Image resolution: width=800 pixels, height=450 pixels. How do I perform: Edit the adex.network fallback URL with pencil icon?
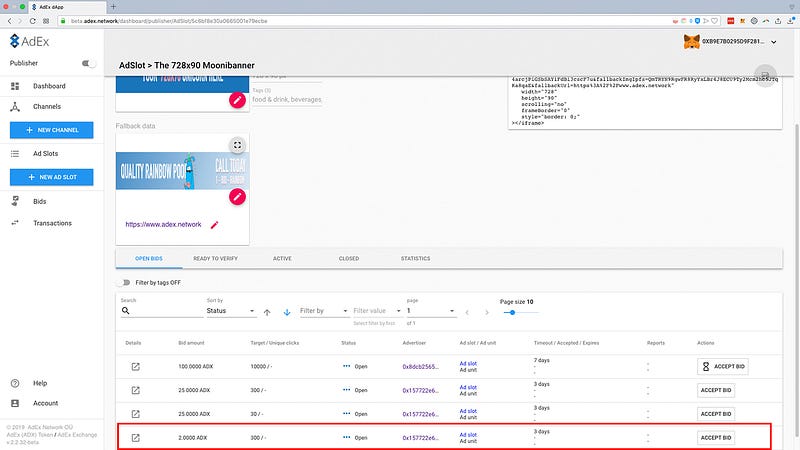coord(214,225)
